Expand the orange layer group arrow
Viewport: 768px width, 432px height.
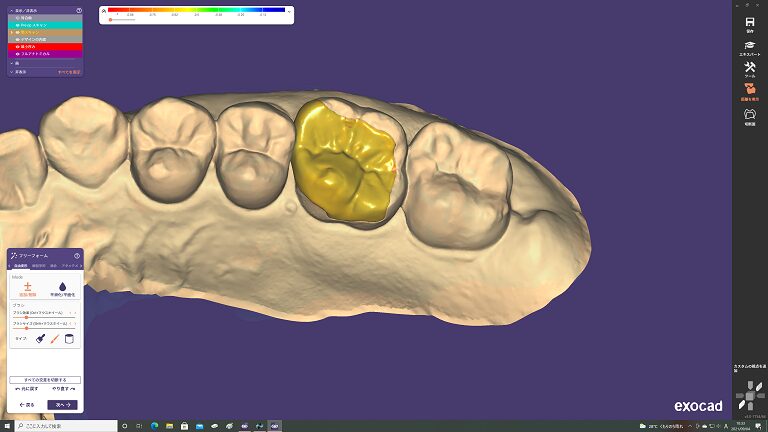[10, 32]
